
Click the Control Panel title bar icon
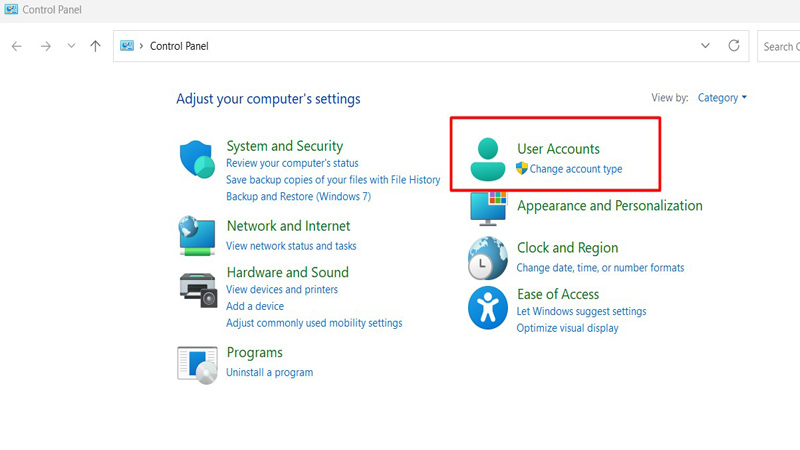[x=11, y=9]
